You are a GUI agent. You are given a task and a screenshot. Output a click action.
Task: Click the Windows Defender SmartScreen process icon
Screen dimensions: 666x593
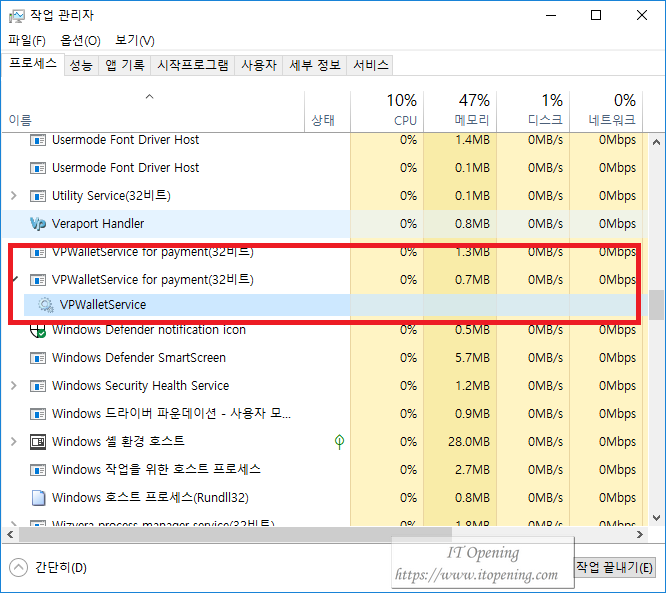(x=39, y=358)
